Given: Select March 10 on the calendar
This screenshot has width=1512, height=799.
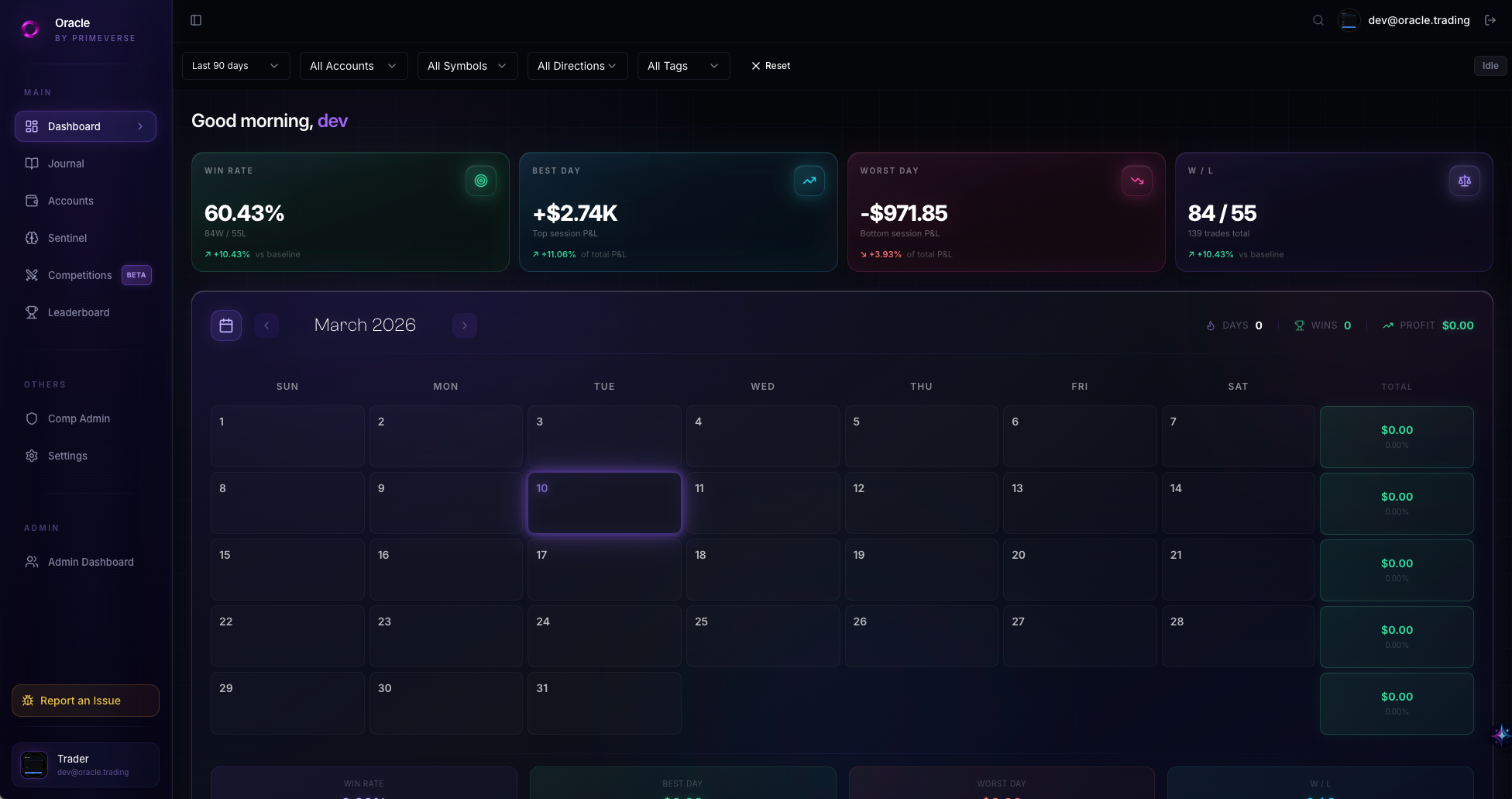Looking at the screenshot, I should (604, 503).
